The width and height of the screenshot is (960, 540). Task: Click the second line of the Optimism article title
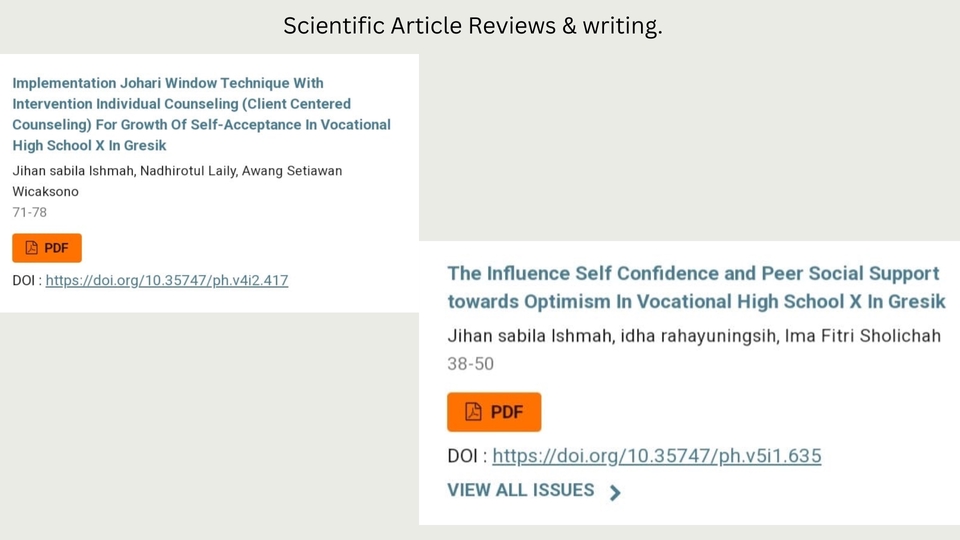(696, 302)
